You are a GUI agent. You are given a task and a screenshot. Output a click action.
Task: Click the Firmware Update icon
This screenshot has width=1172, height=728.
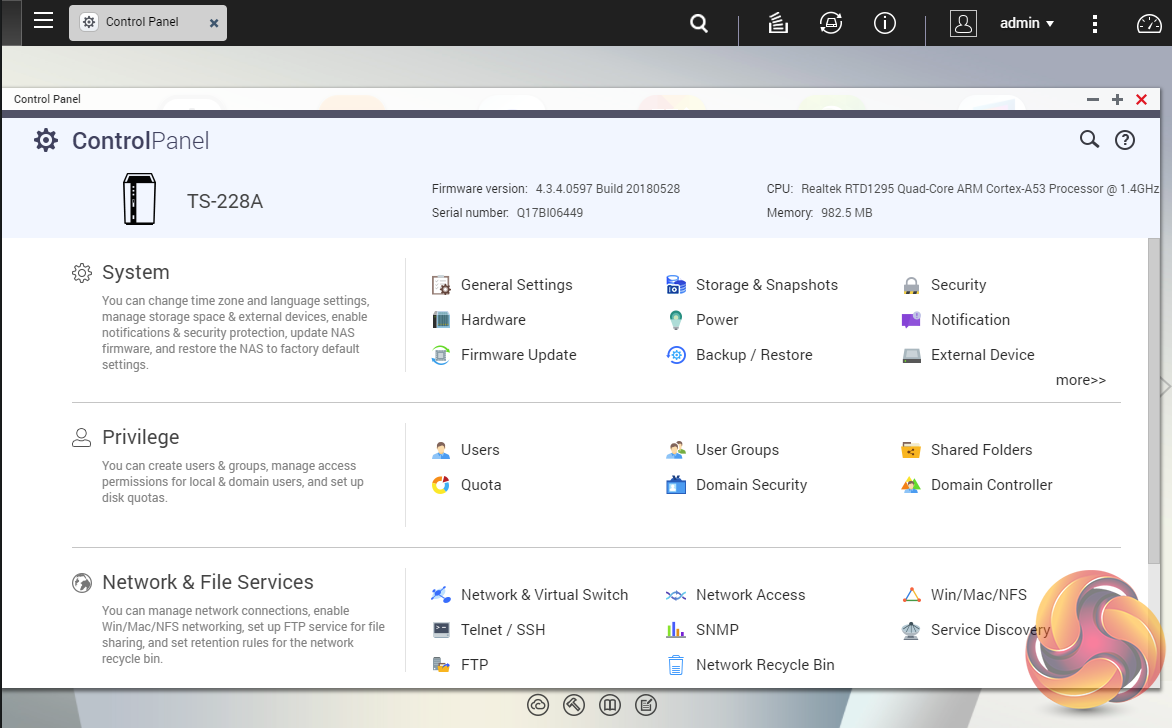click(441, 355)
